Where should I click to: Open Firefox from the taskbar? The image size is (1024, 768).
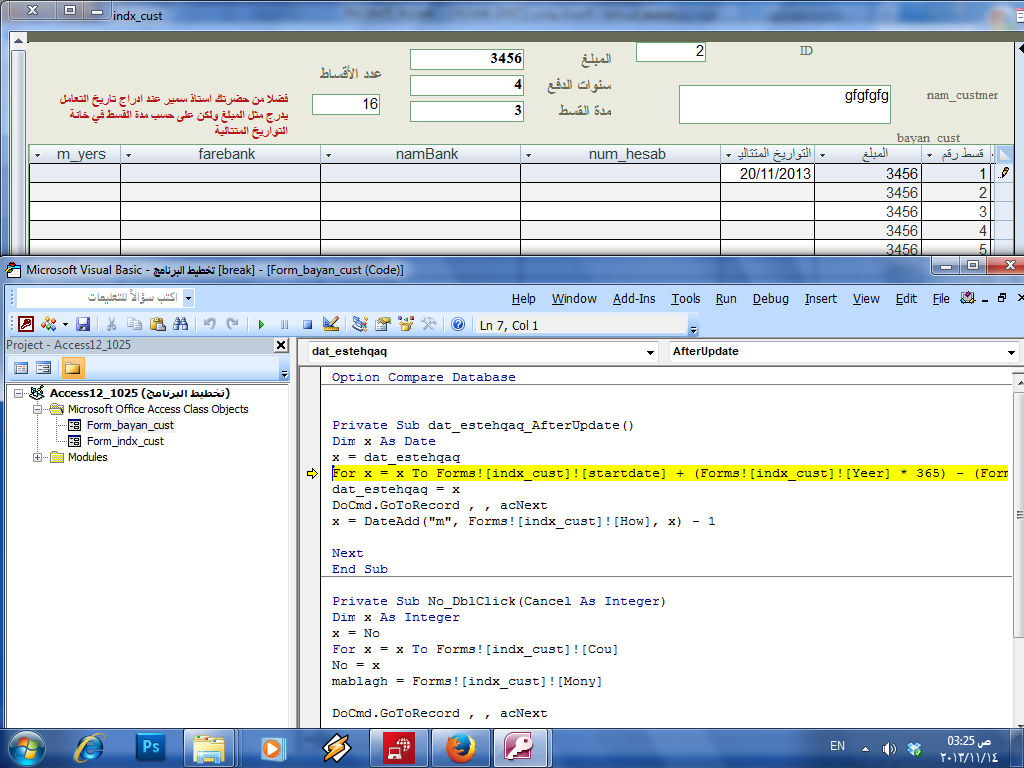pyautogui.click(x=460, y=748)
